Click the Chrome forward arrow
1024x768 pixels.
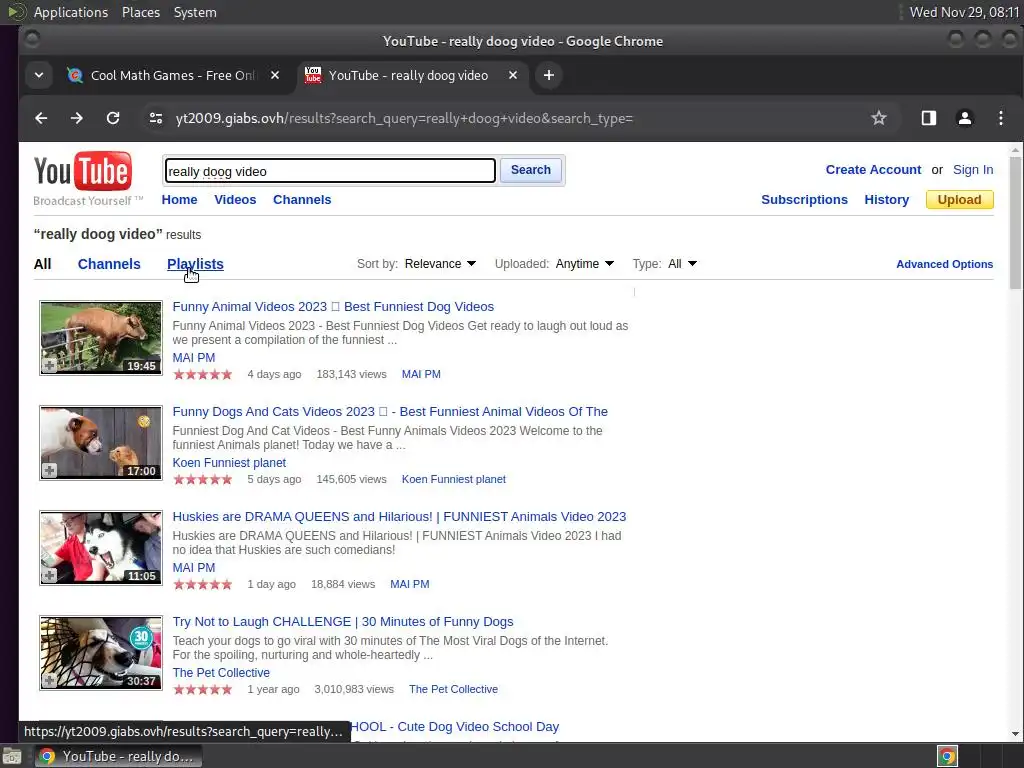click(77, 118)
